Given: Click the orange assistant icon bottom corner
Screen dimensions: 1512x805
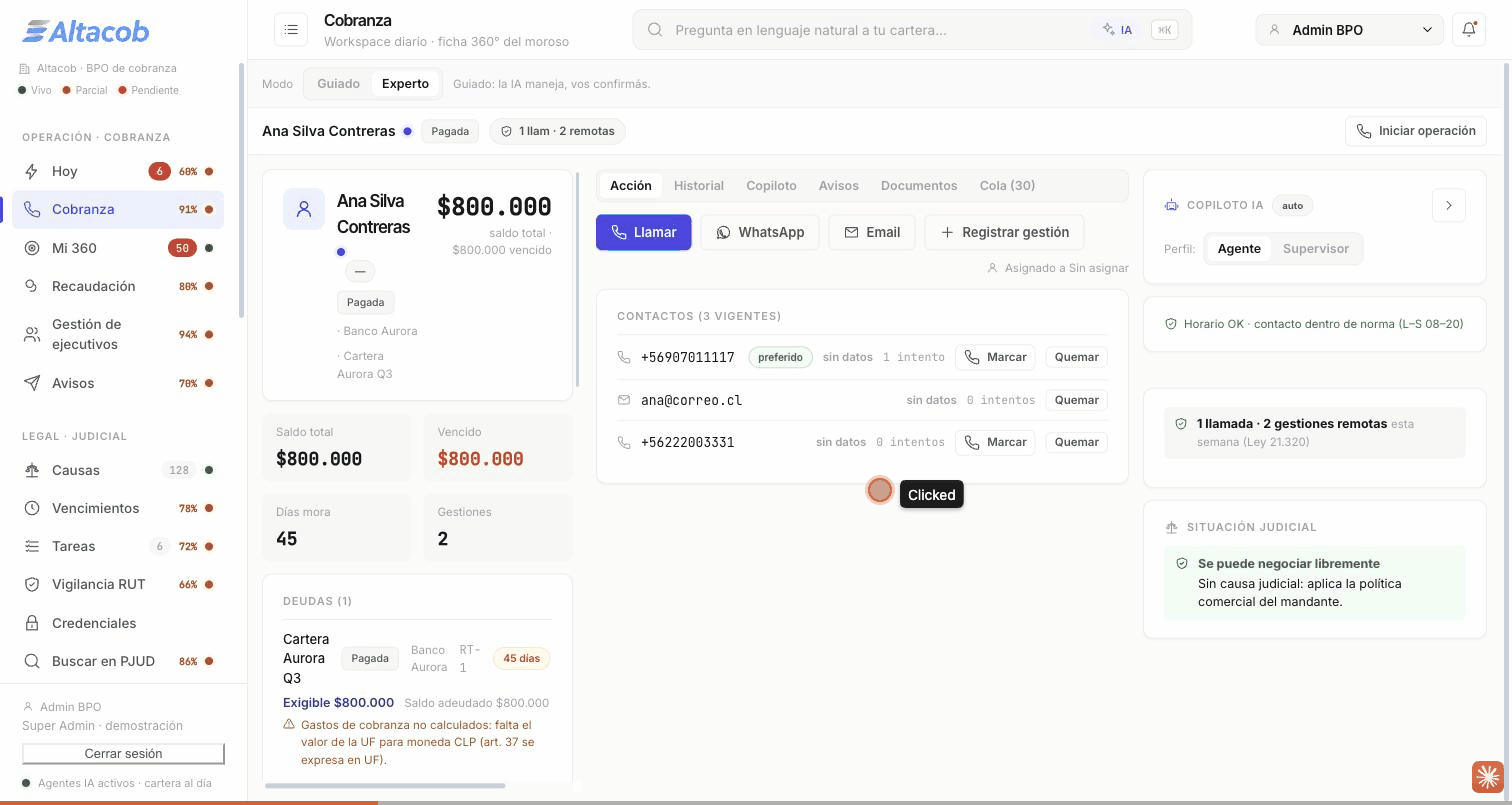Looking at the screenshot, I should [x=1487, y=776].
